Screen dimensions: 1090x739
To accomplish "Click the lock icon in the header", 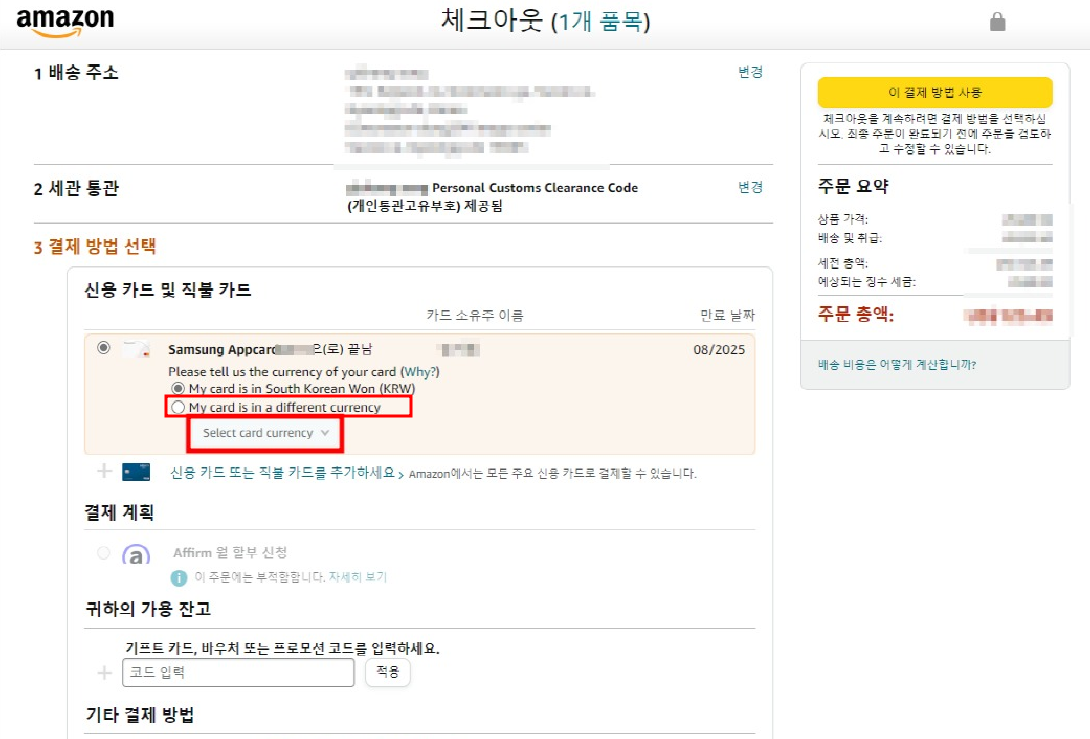I will pos(997,20).
